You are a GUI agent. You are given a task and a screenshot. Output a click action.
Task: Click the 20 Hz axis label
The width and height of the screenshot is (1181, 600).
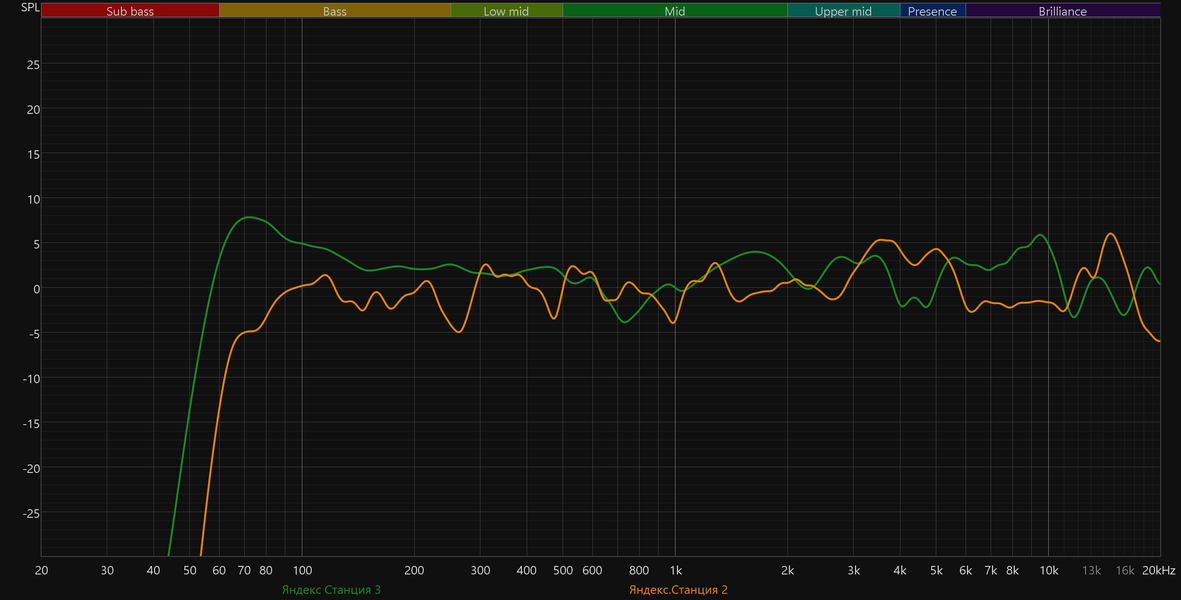coord(41,571)
